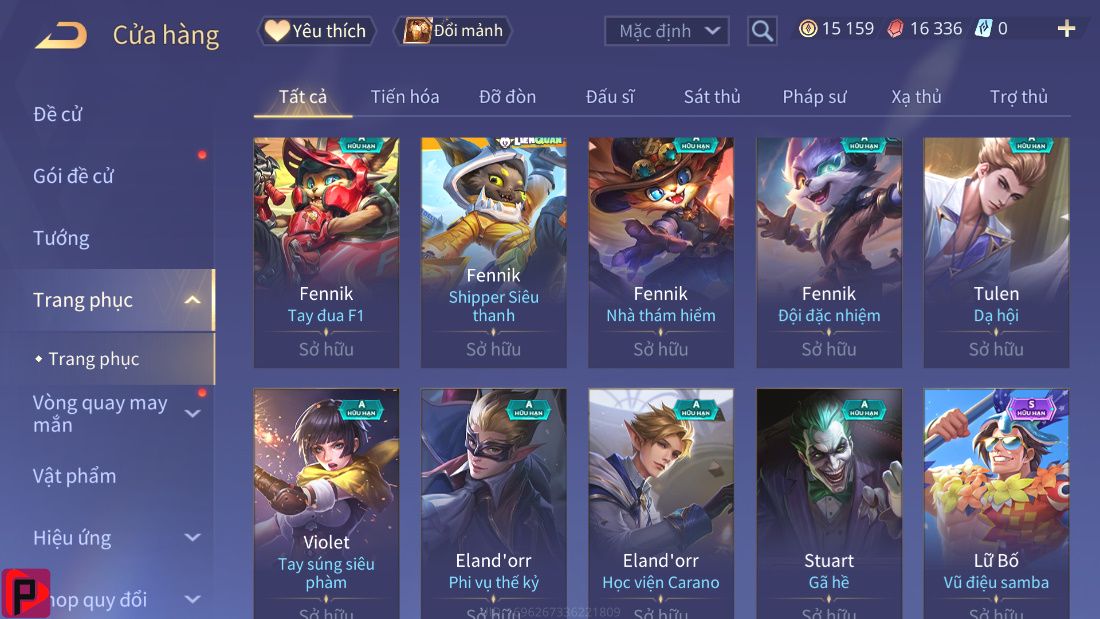Viewport: 1100px width, 619px height.
Task: Open the Mặc định sort dropdown
Action: click(666, 31)
